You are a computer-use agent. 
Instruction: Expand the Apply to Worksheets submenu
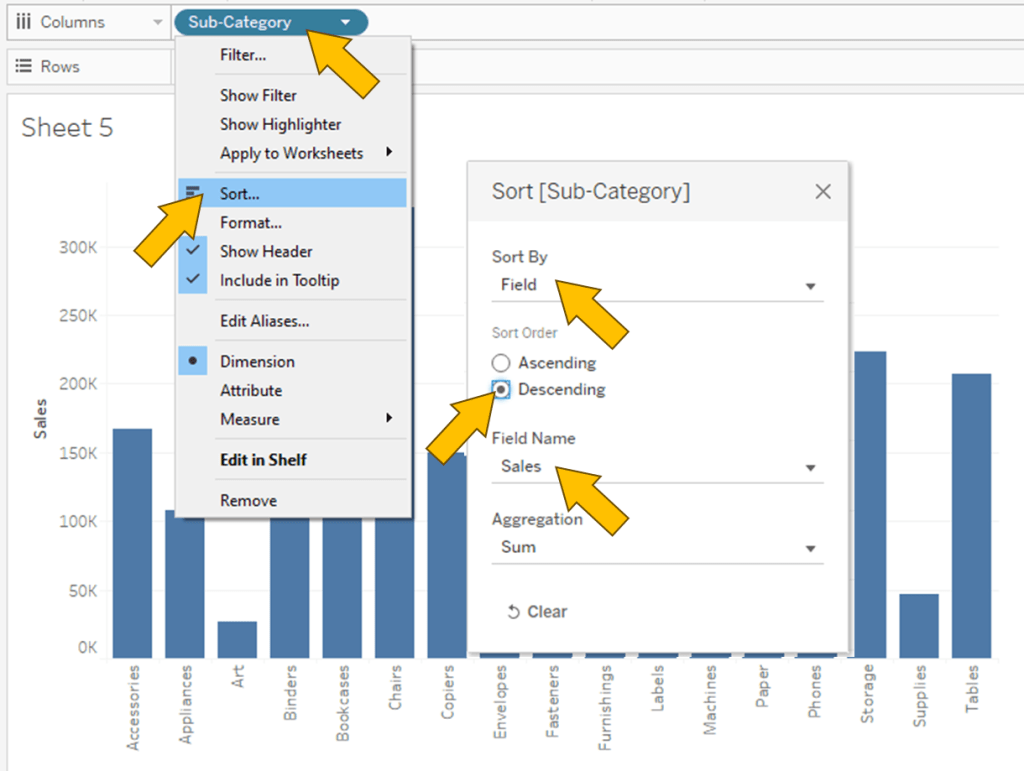pyautogui.click(x=388, y=153)
